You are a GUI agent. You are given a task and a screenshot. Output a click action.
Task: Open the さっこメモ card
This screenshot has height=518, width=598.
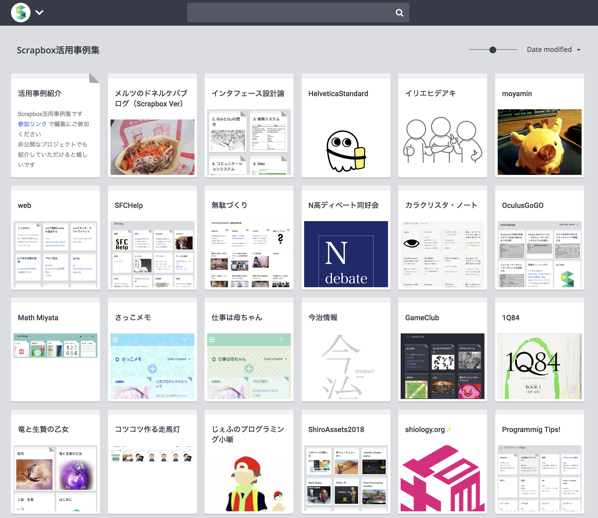pos(152,349)
